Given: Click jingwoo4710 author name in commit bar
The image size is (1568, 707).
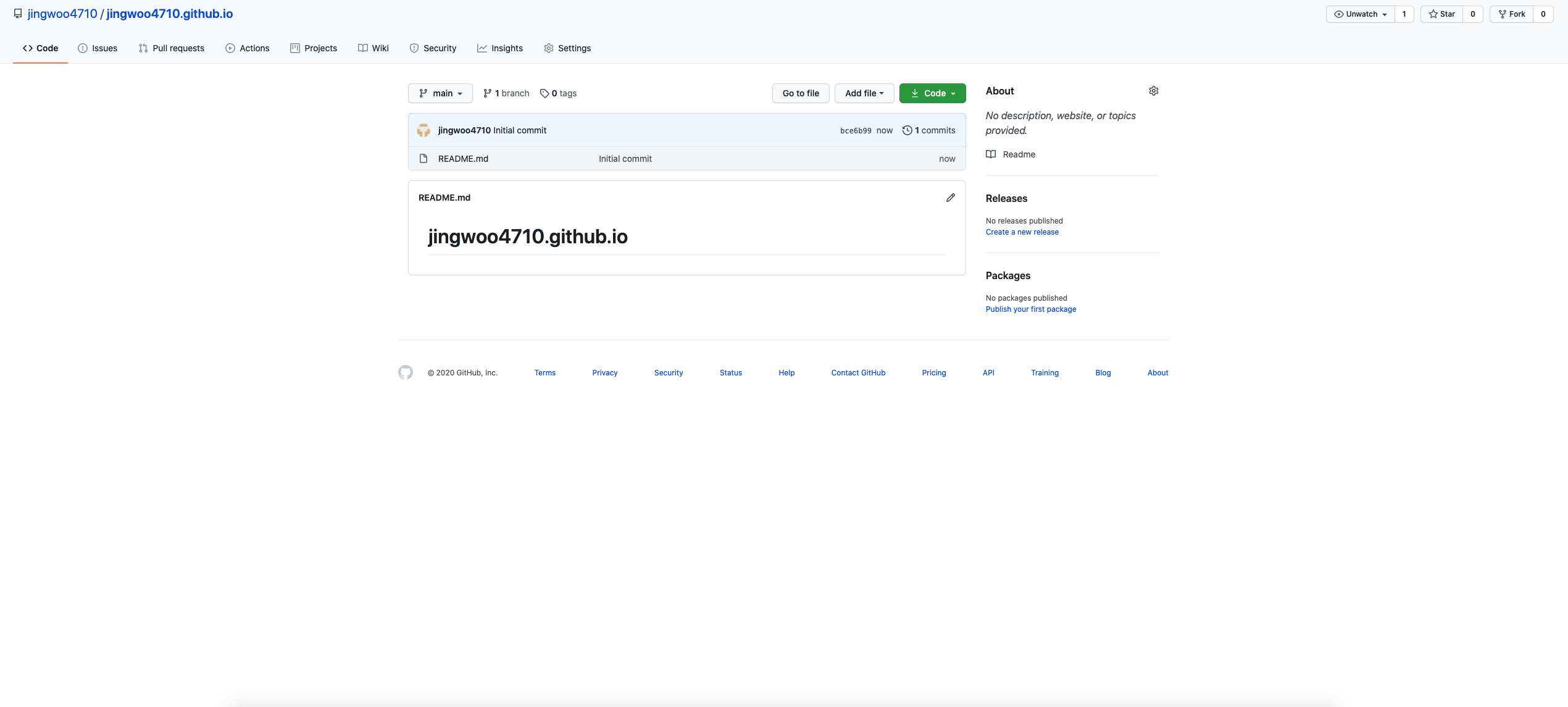Looking at the screenshot, I should click(x=464, y=130).
